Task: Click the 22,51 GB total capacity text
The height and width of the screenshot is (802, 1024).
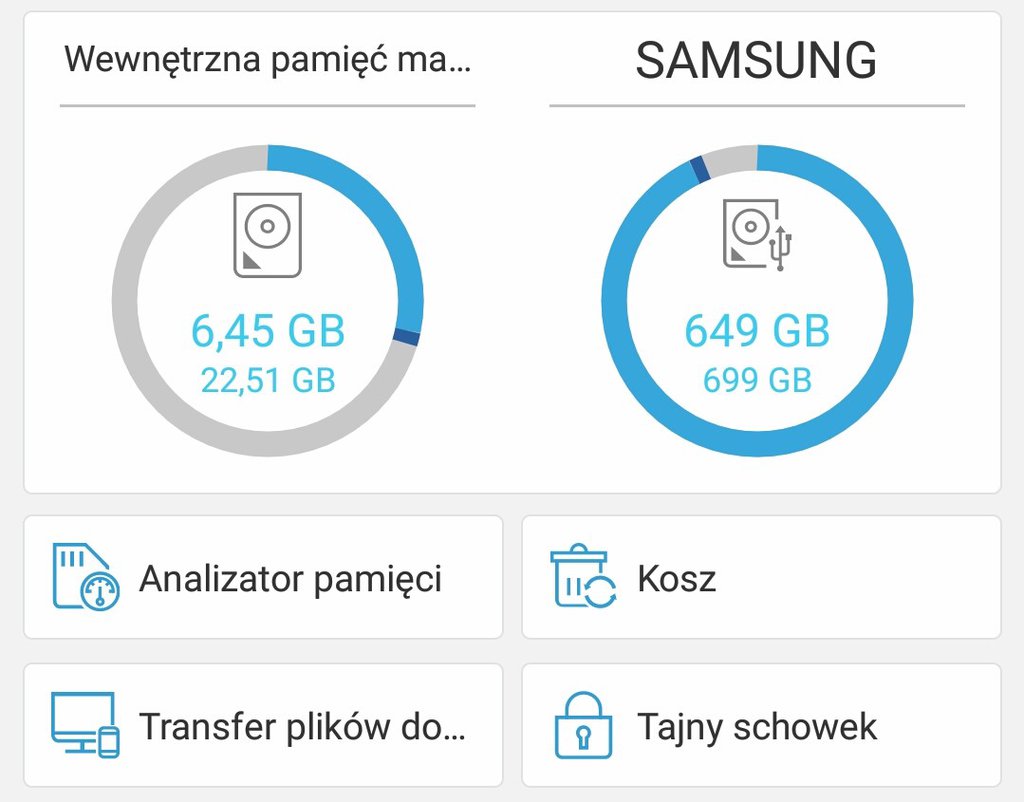Action: coord(268,380)
